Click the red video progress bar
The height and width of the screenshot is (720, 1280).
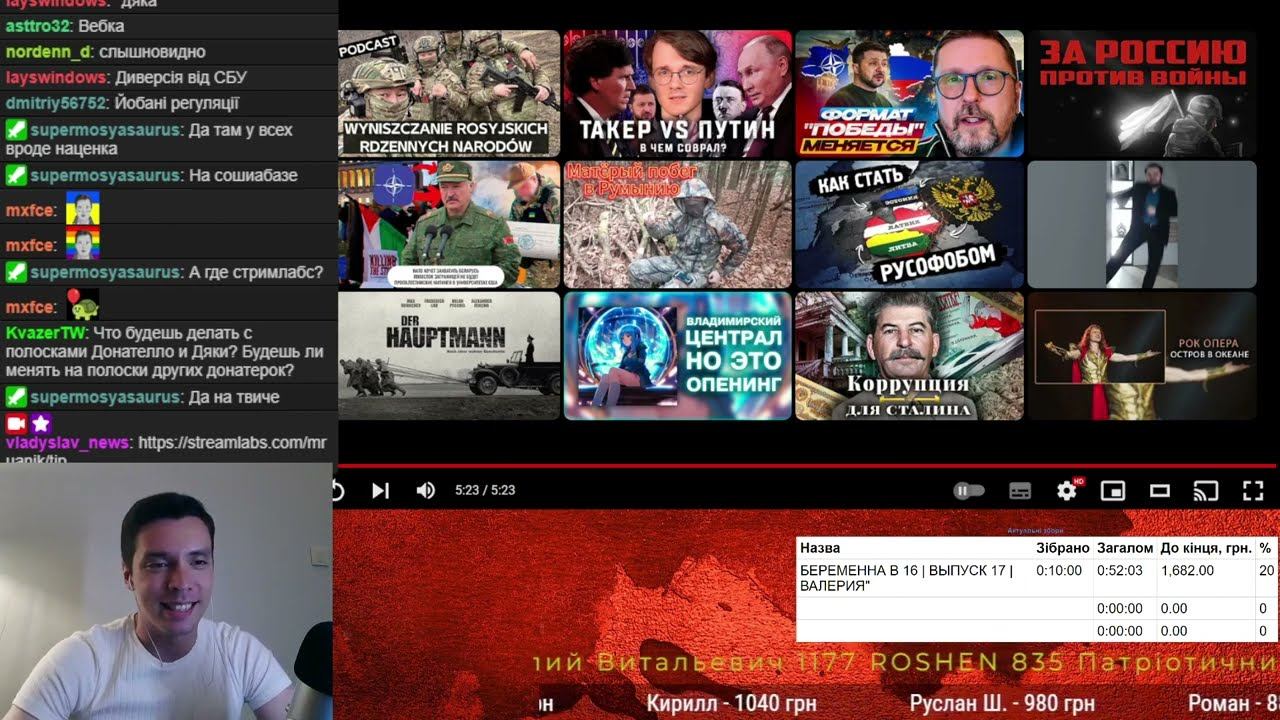806,466
